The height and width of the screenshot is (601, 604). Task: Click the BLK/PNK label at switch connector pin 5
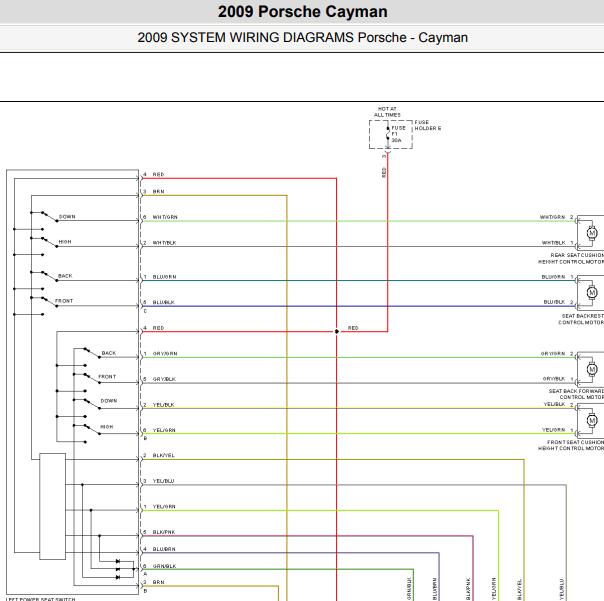[x=164, y=532]
